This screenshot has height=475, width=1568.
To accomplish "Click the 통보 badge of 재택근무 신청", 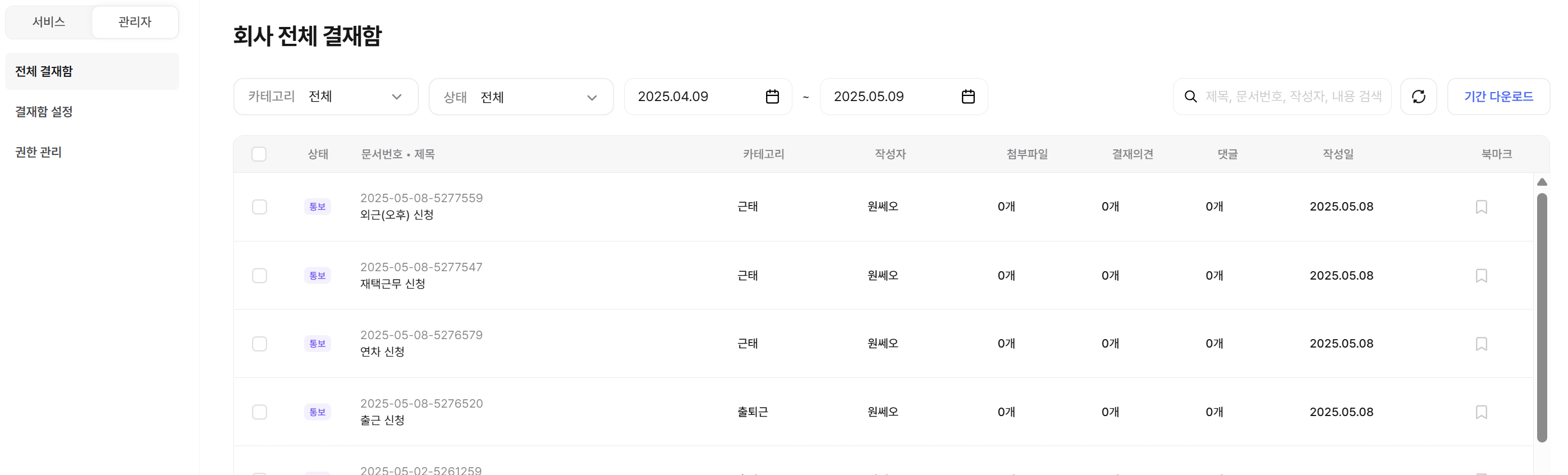I will [x=317, y=275].
